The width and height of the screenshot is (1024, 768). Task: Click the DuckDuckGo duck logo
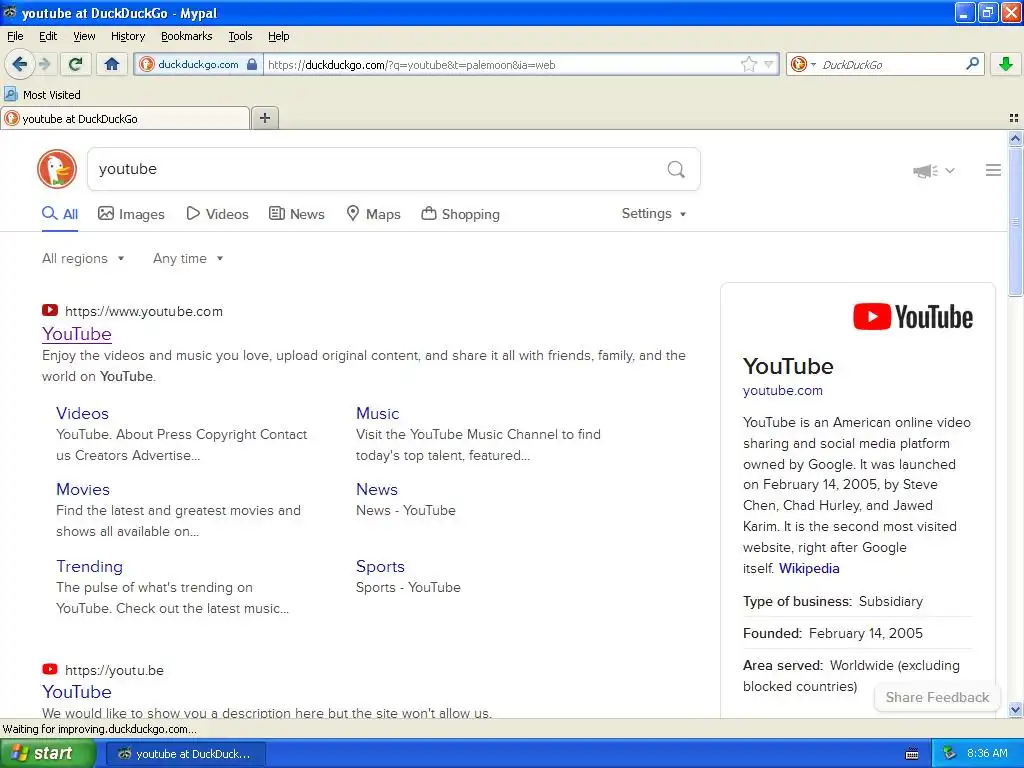[x=57, y=168]
